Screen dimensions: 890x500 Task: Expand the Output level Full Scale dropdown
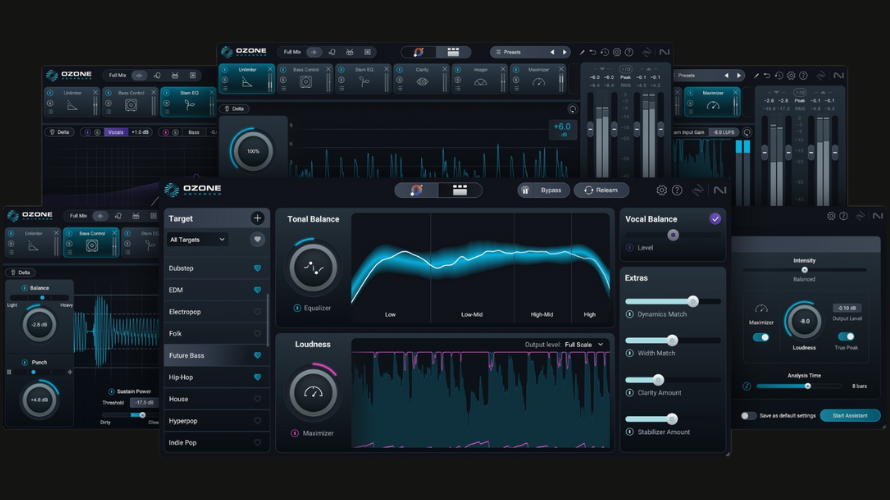click(585, 345)
